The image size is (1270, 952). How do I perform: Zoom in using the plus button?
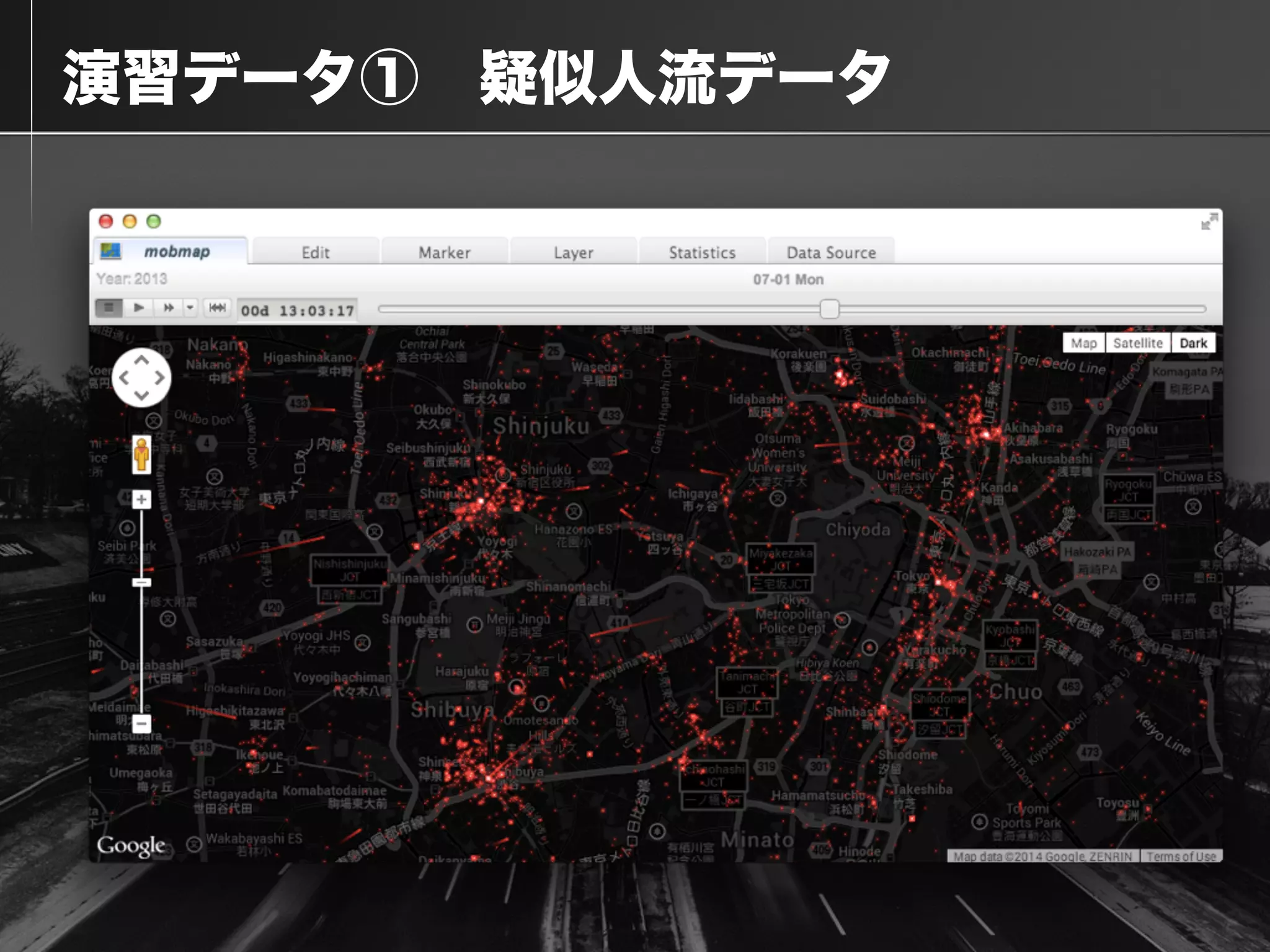click(x=142, y=500)
